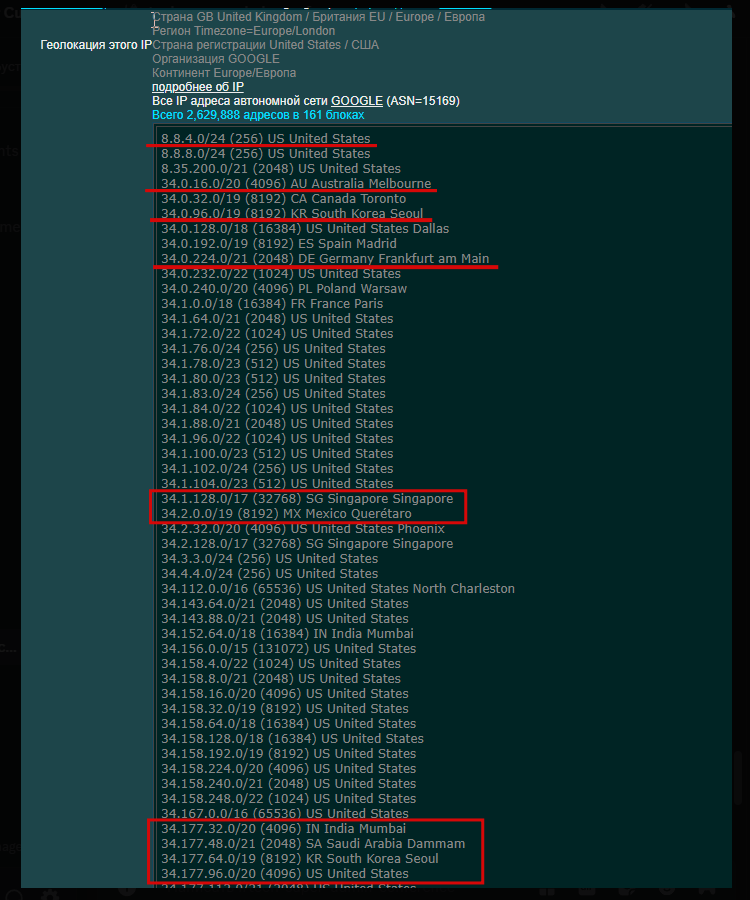This screenshot has height=900, width=750.
Task: Click the 'Континент Europe/Европа' line
Action: tap(224, 73)
